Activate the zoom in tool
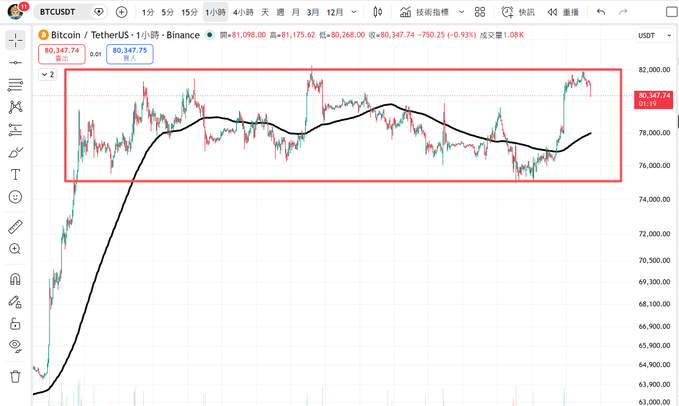 coord(16,249)
